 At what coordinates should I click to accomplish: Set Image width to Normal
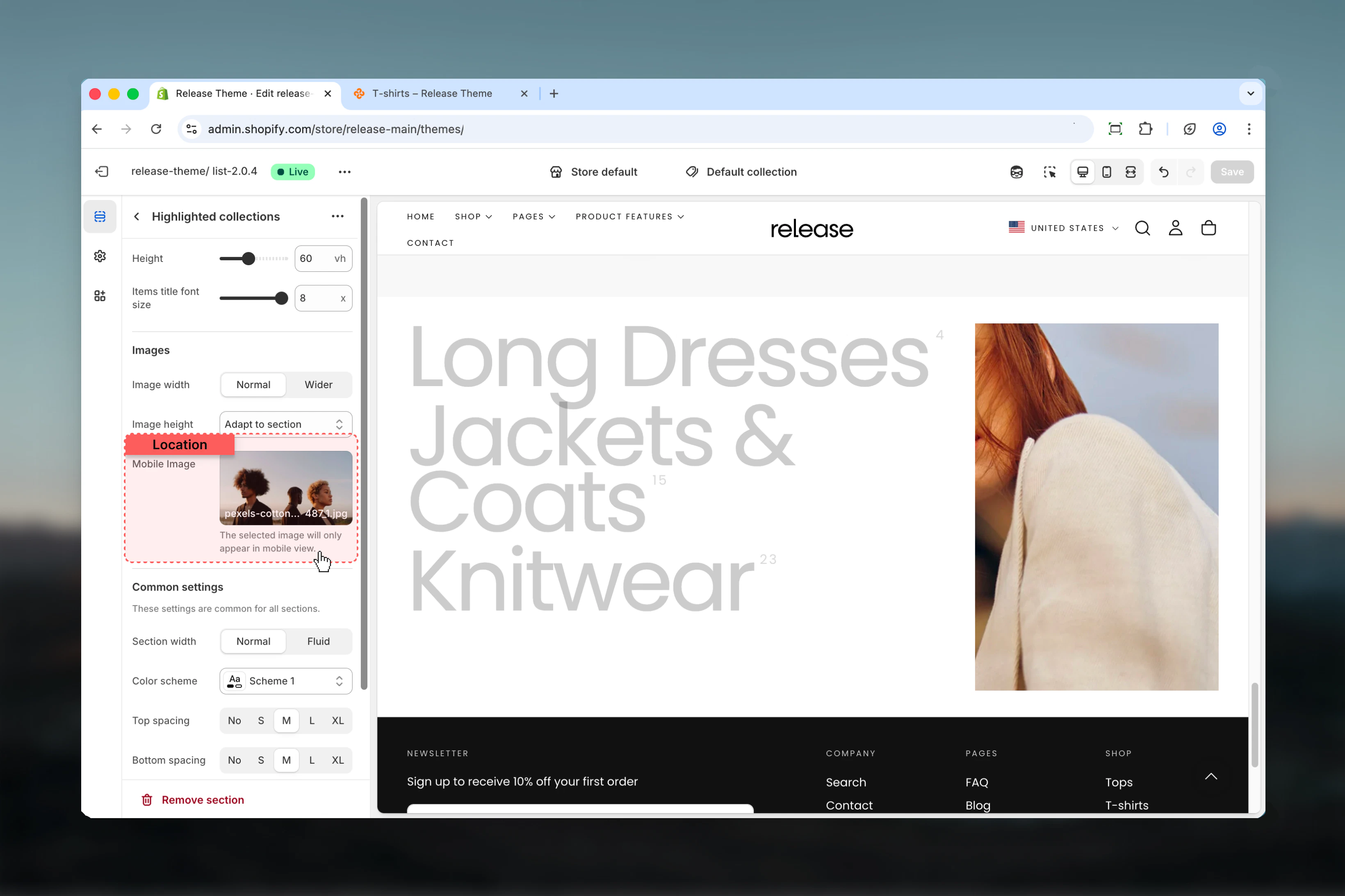[x=253, y=384]
